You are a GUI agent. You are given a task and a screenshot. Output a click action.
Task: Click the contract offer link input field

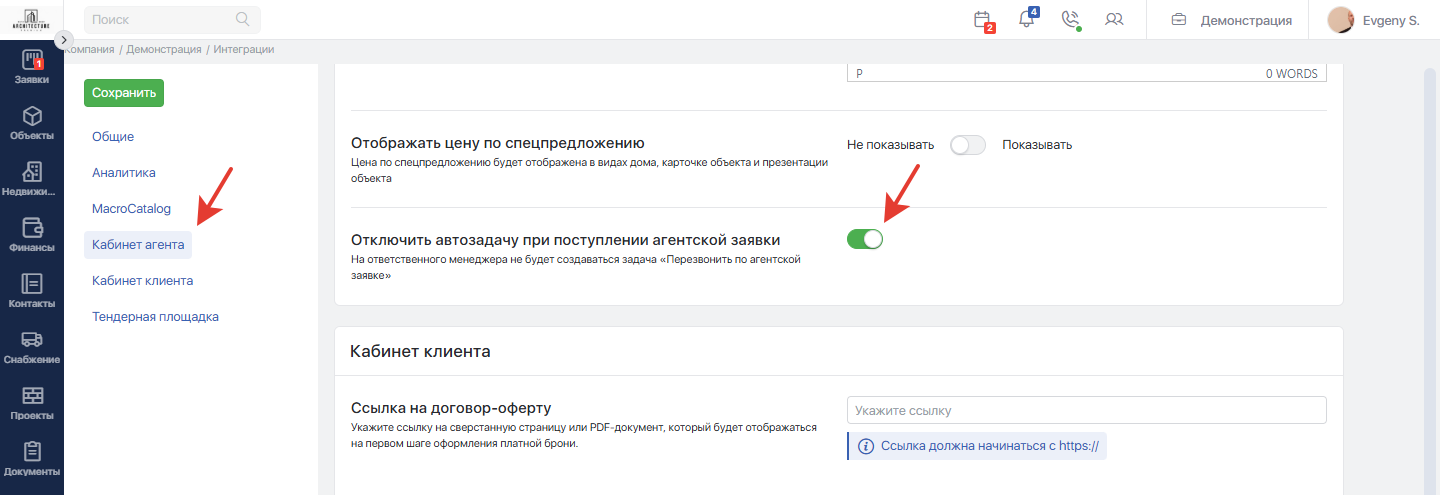click(1086, 411)
